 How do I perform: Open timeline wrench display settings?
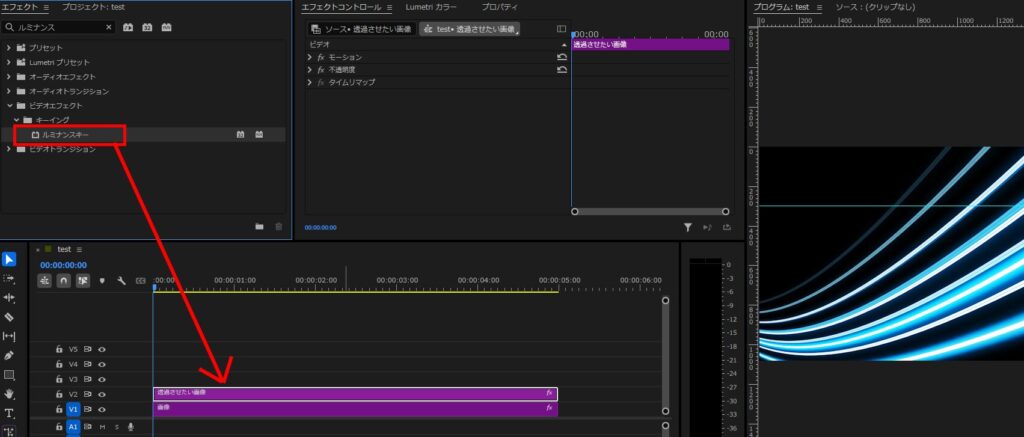click(x=121, y=281)
